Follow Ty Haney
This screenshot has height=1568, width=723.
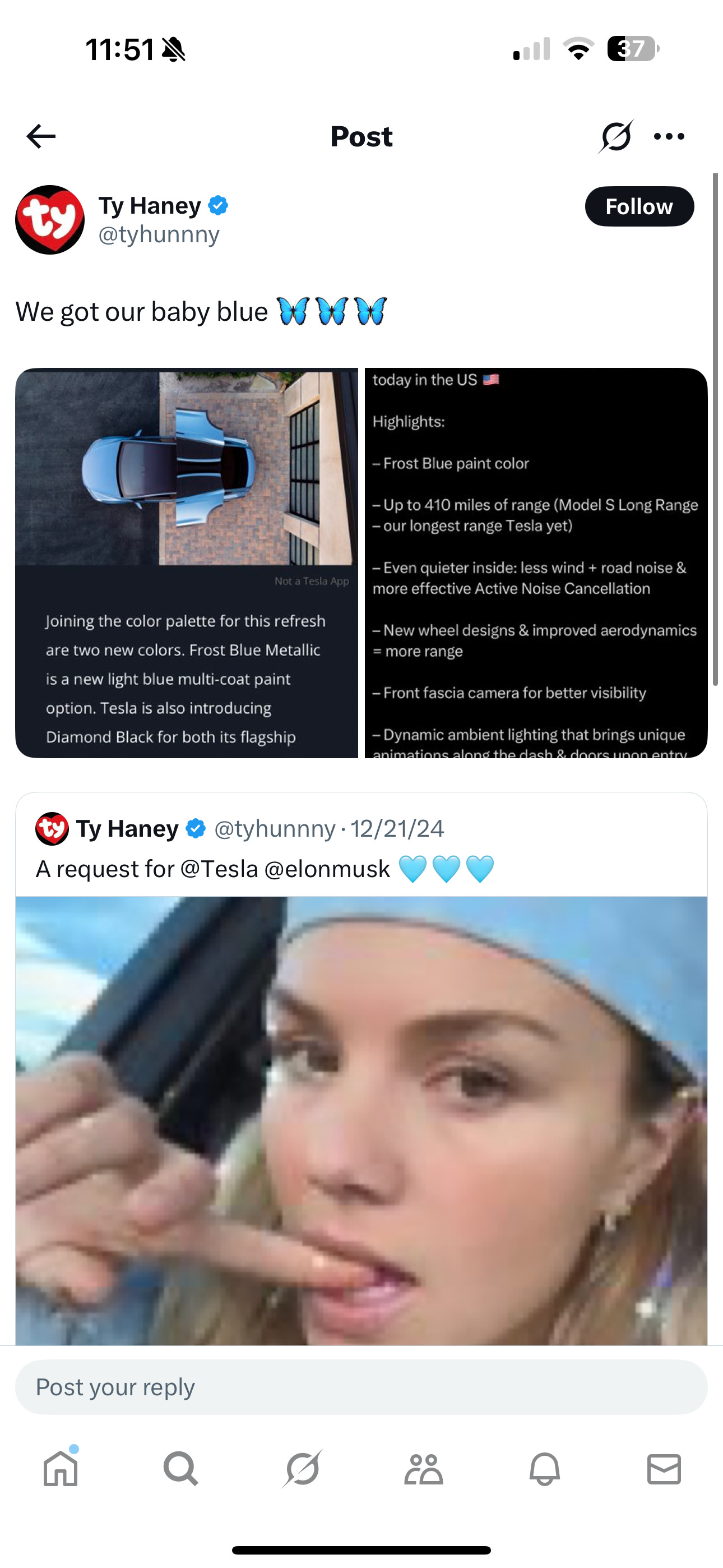coord(639,206)
